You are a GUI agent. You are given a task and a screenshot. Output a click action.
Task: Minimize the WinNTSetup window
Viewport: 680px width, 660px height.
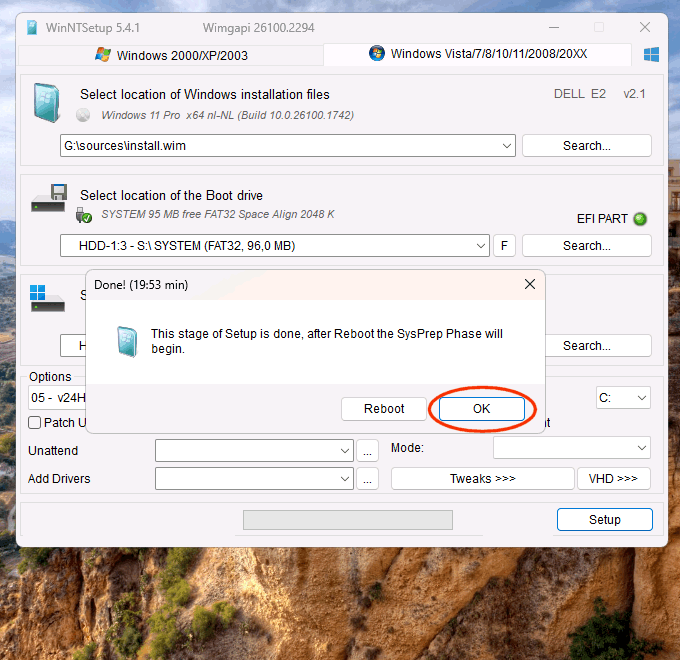tap(554, 27)
